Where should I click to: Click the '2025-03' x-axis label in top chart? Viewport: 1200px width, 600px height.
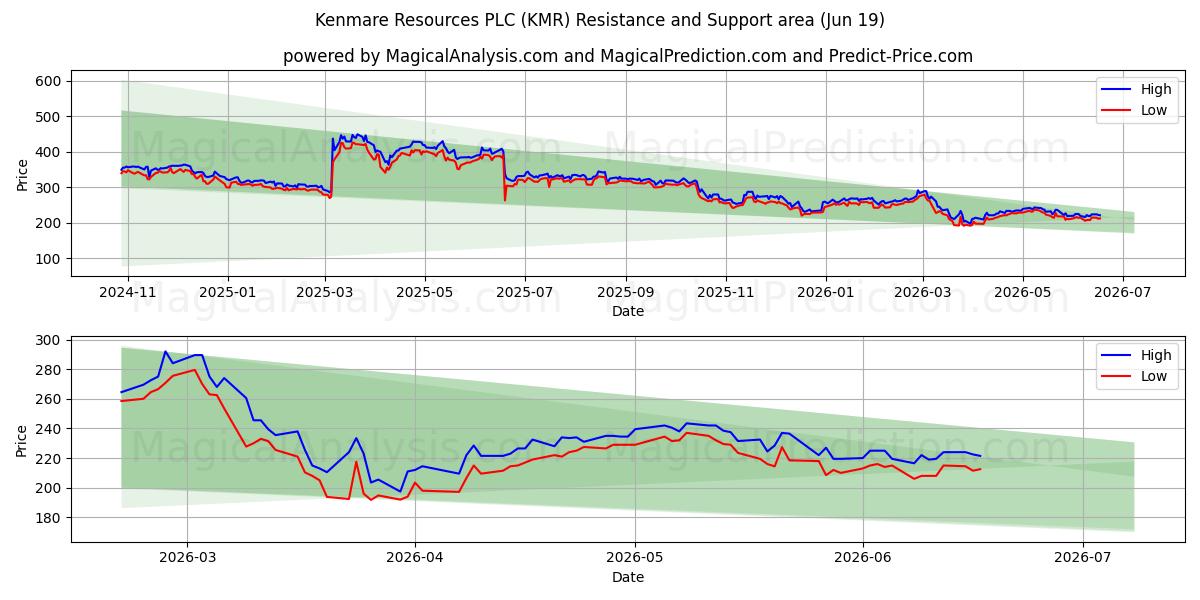325,292
